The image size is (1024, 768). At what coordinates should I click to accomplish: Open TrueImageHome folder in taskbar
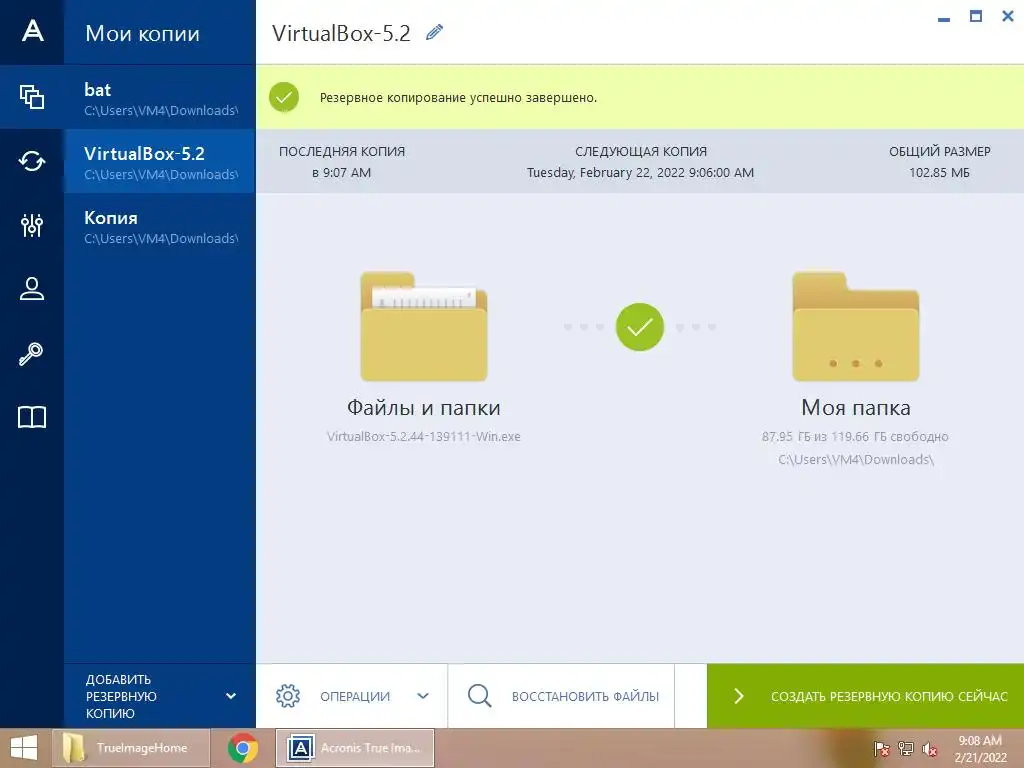point(131,748)
